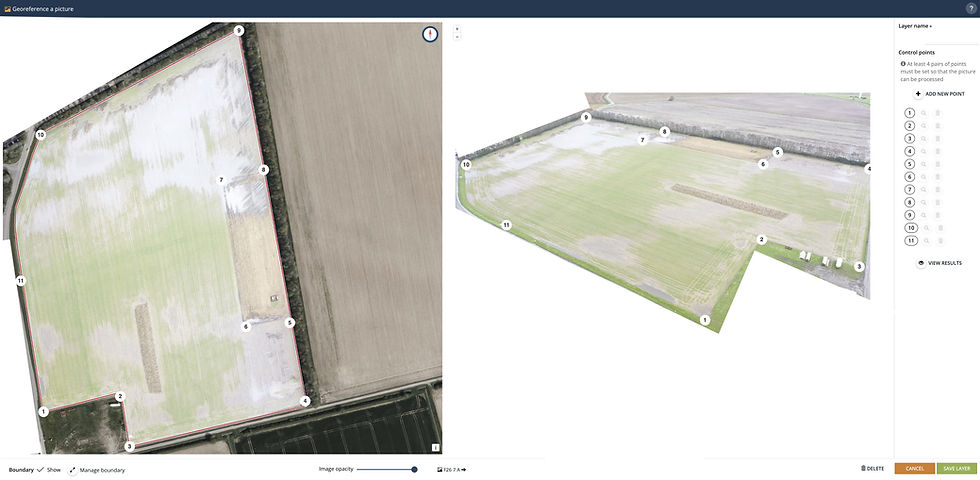This screenshot has height=480, width=980.
Task: Toggle the Boundary Show checkmark
Action: tap(40, 469)
